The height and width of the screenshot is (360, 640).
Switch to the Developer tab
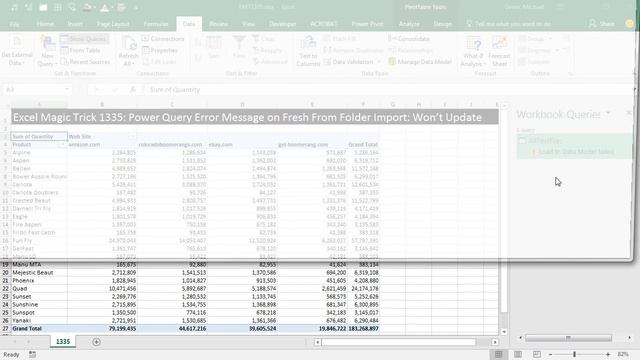[282, 24]
